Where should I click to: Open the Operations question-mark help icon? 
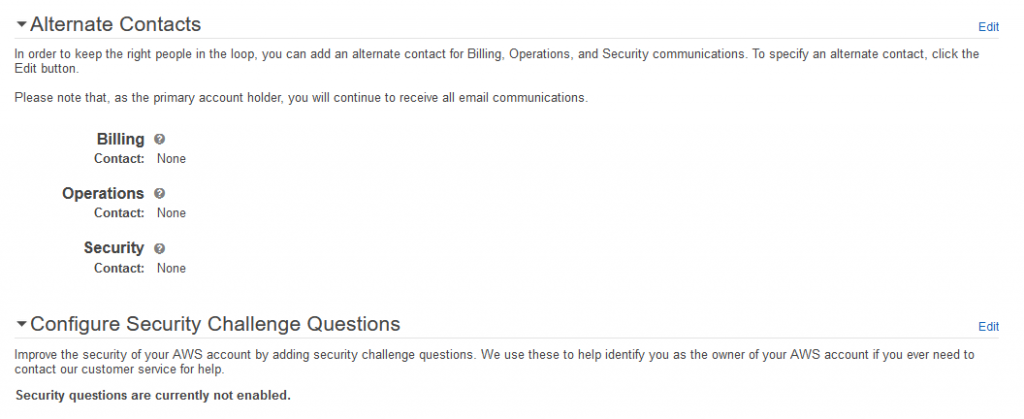point(160,193)
